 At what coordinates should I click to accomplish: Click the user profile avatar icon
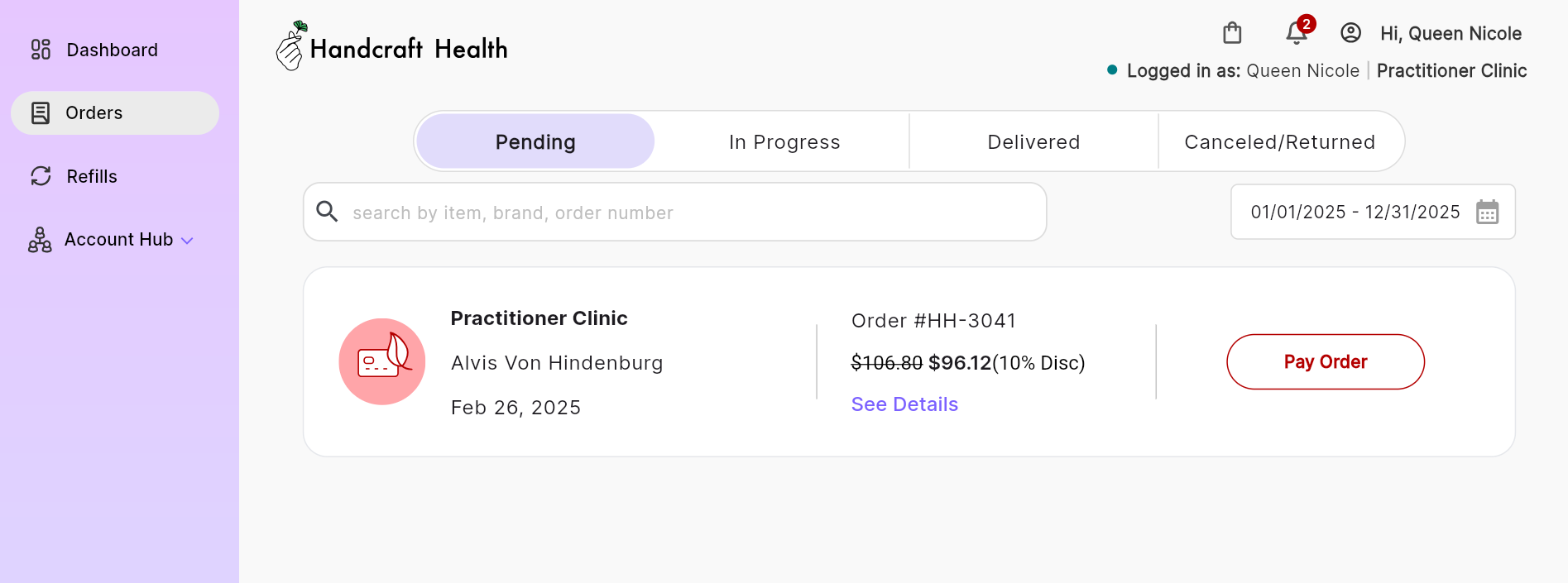[1350, 33]
